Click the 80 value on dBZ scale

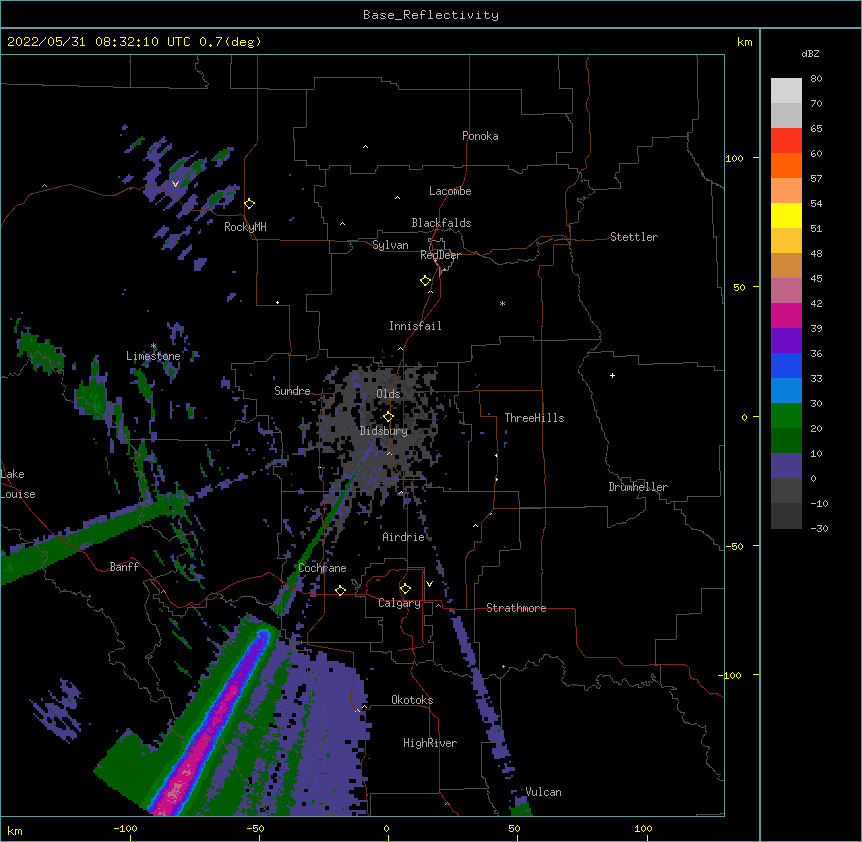coord(816,79)
